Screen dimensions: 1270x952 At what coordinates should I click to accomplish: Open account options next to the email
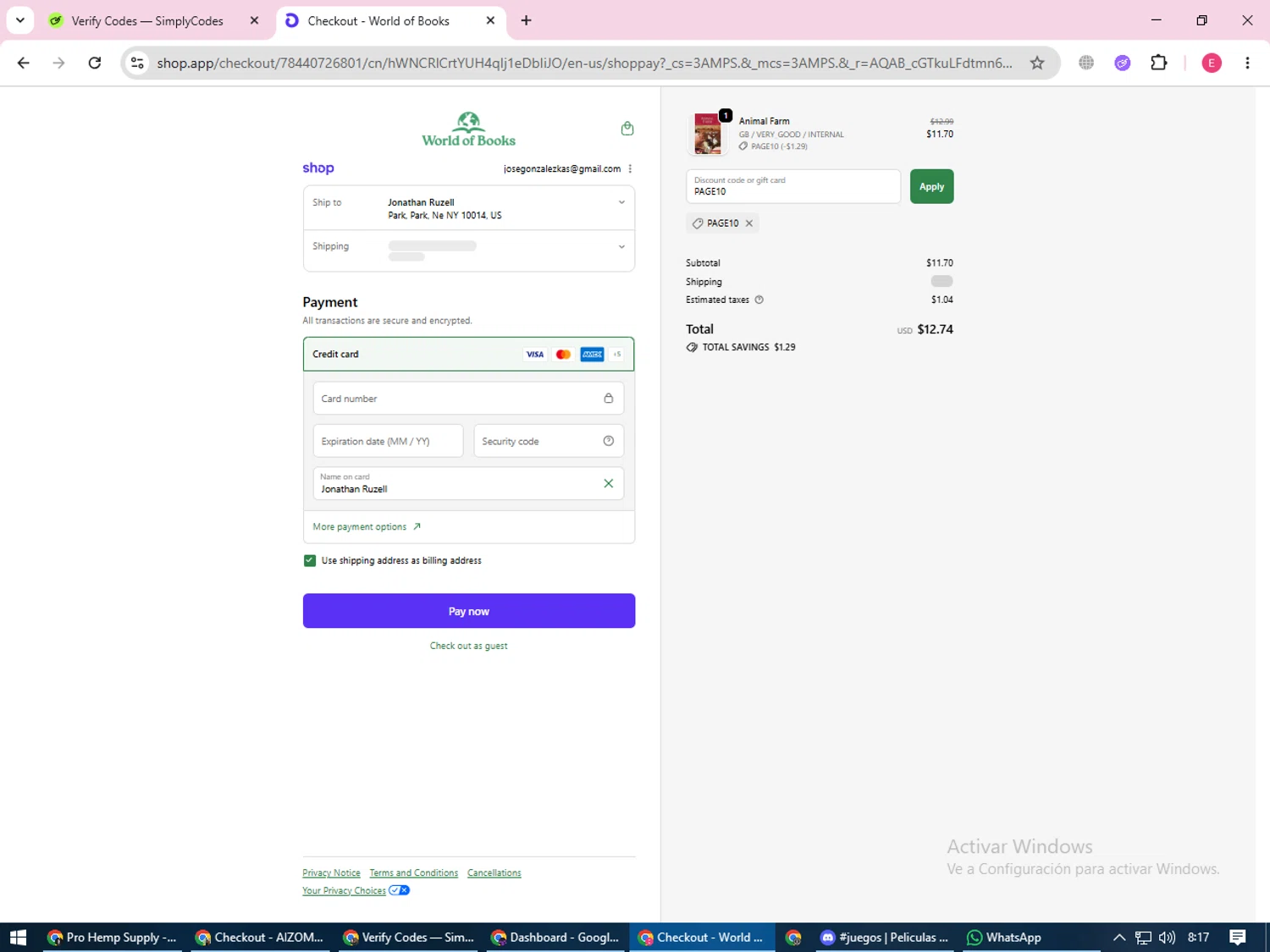(630, 168)
